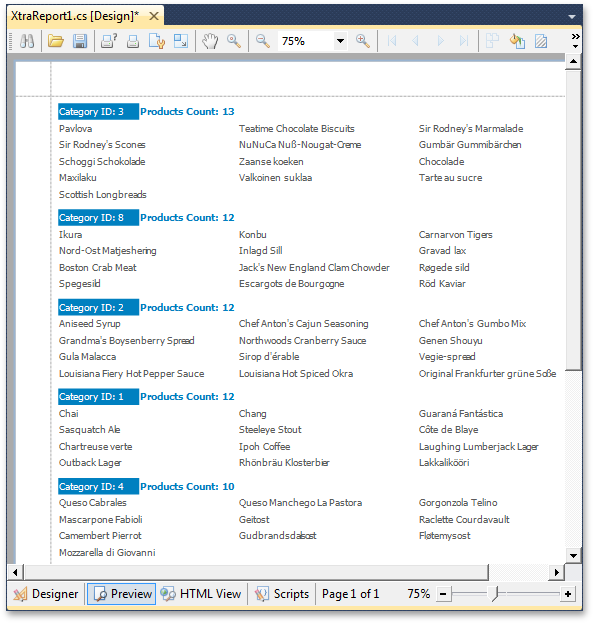Image resolution: width=593 pixels, height=623 pixels.
Task: Open a document with the folder icon
Action: [56, 41]
